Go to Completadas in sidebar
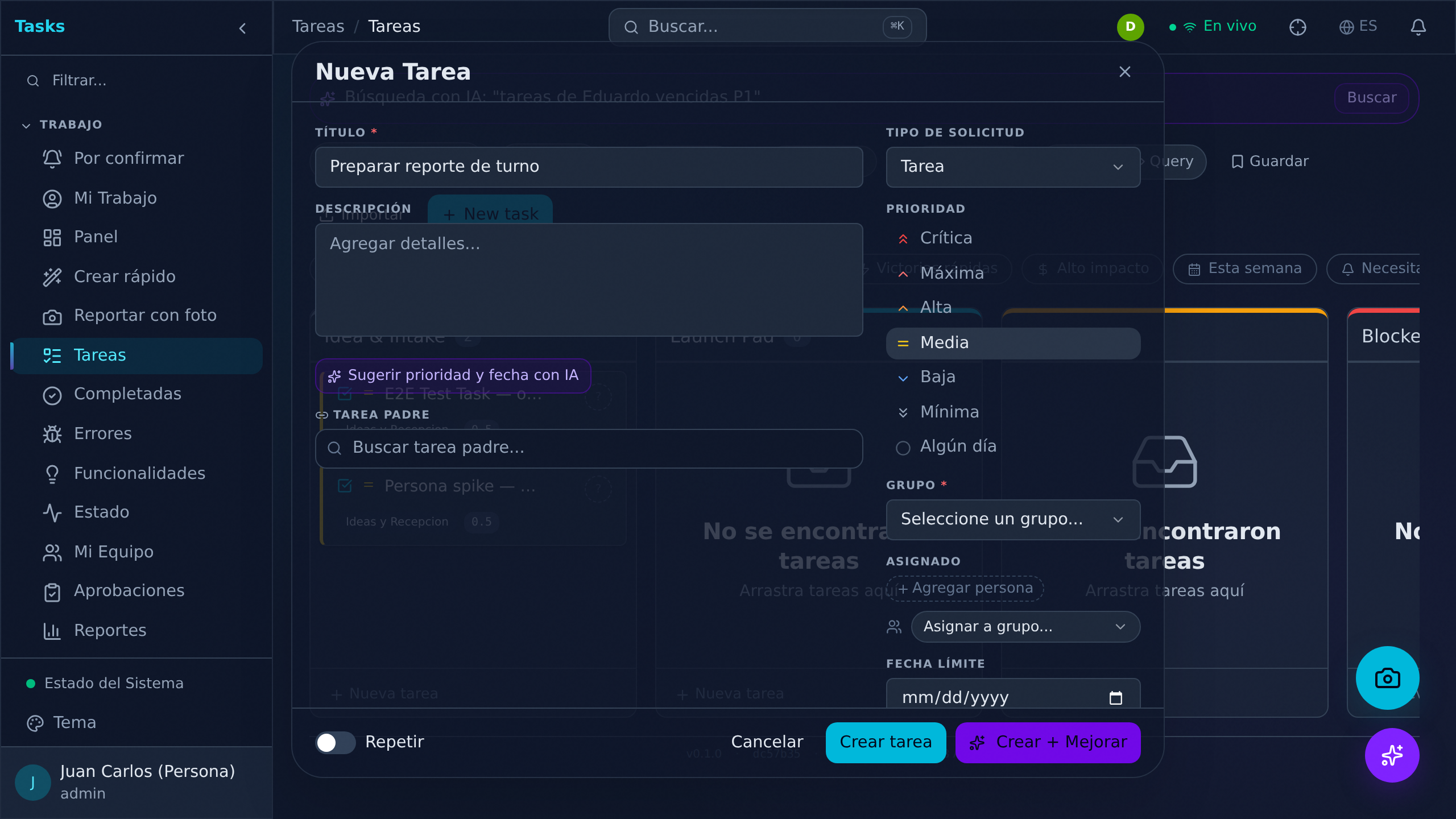Image resolution: width=1456 pixels, height=819 pixels. [137, 394]
